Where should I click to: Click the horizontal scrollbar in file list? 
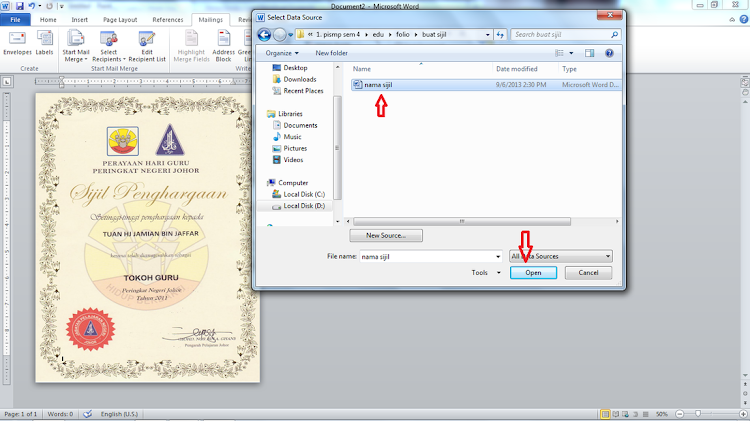click(462, 221)
